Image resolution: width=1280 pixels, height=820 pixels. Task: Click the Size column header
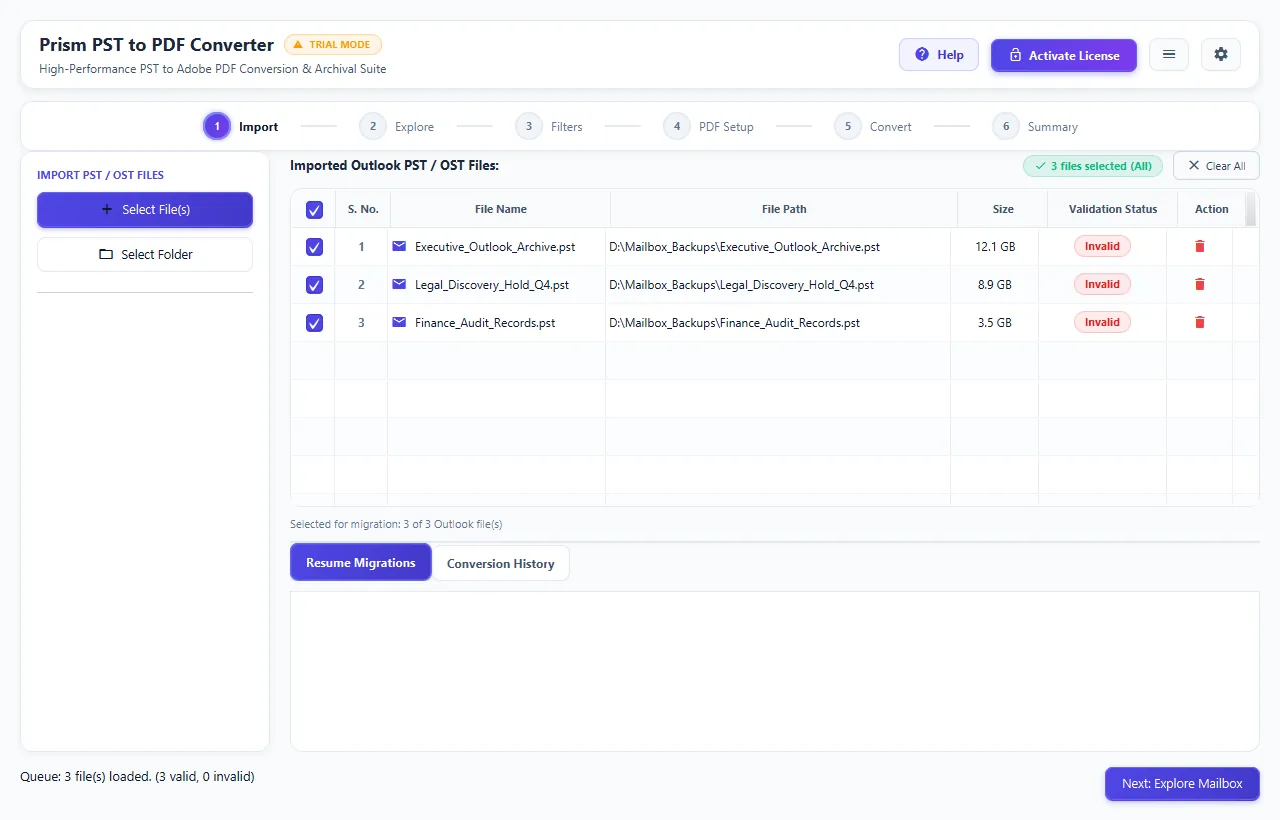click(1003, 209)
